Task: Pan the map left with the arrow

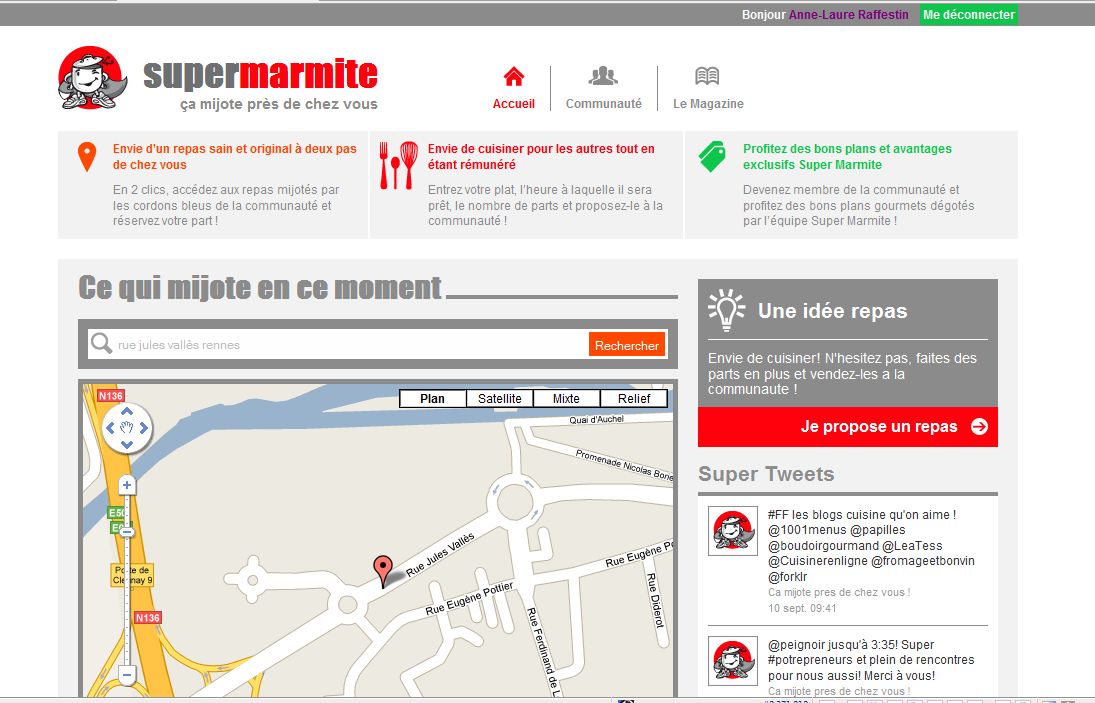Action: point(110,428)
